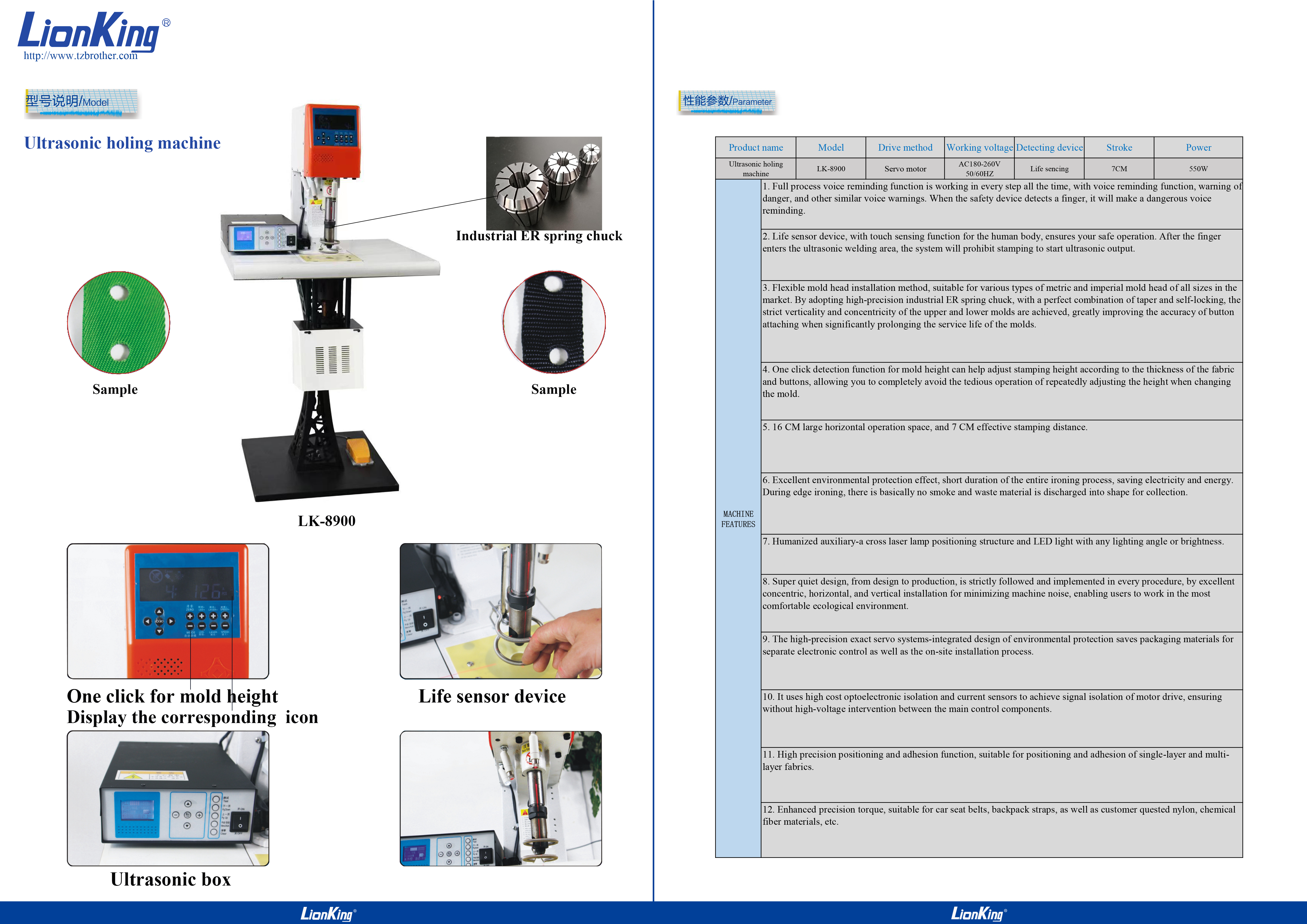1307x924 pixels.
Task: Select feature 2 about life sensor device
Action: click(1002, 255)
